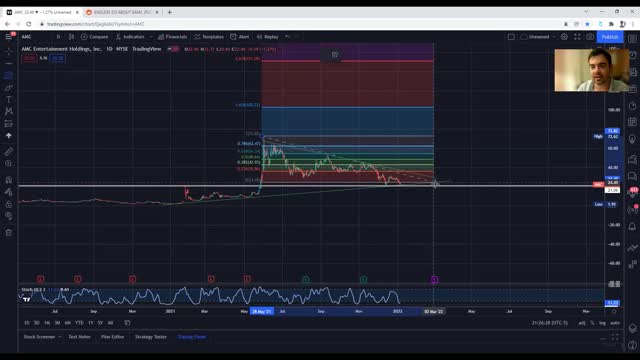Reload the browser page
This screenshot has height=360, width=640.
click(x=29, y=24)
